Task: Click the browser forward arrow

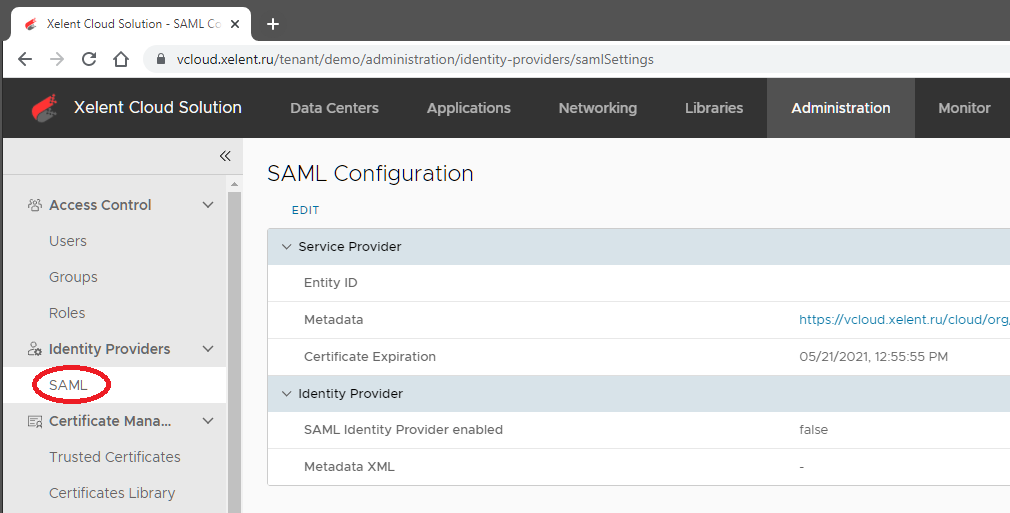Action: click(57, 59)
